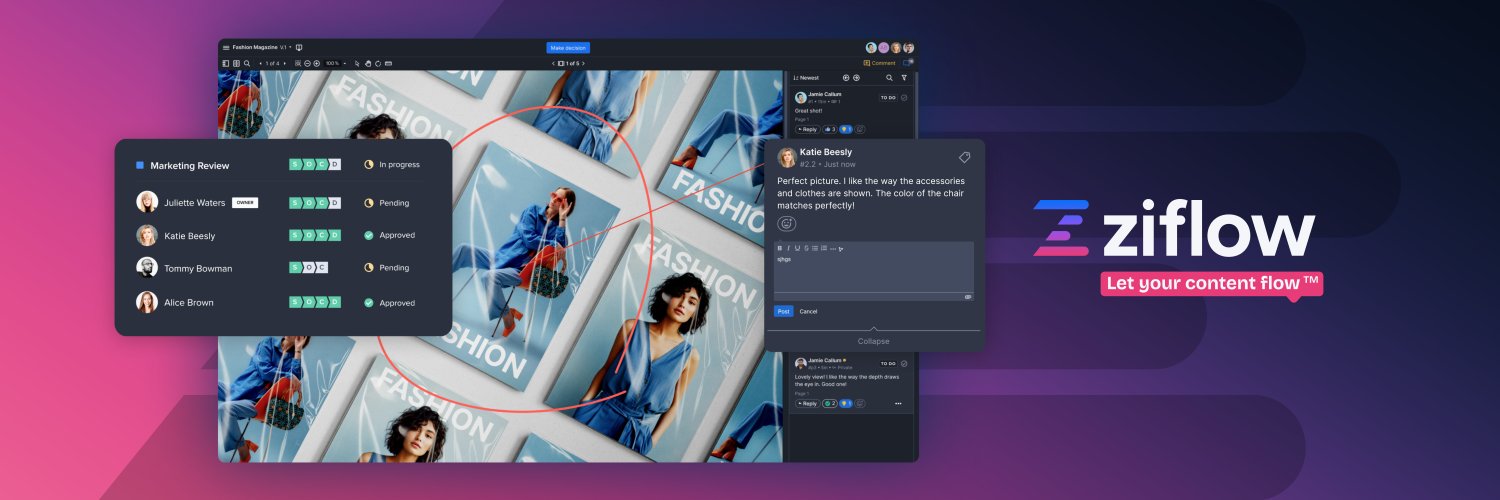Mark the Lovely view comment resolved checkmark
This screenshot has width=1500, height=500.
[904, 364]
